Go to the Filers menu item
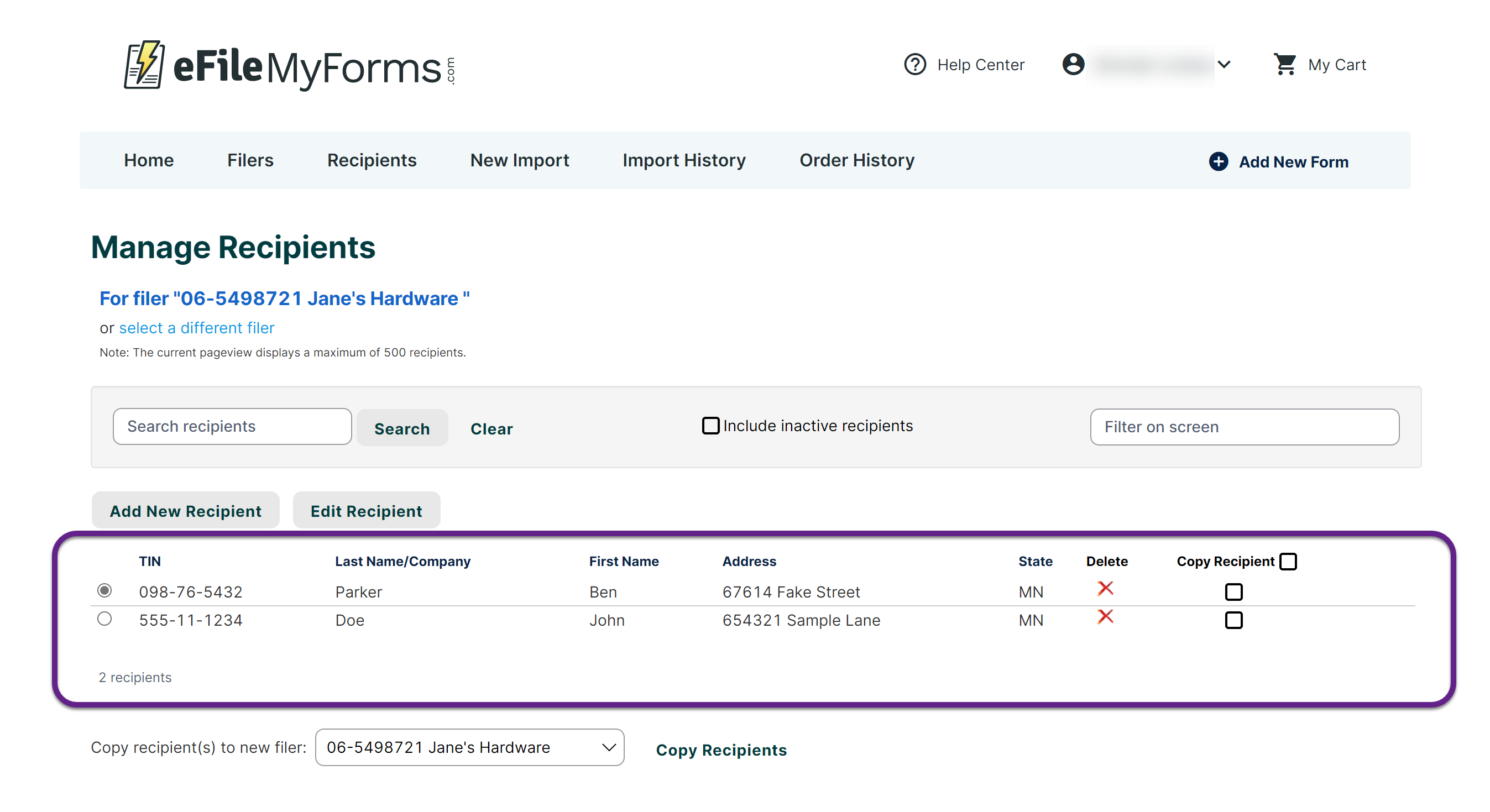1490x812 pixels. coord(250,160)
